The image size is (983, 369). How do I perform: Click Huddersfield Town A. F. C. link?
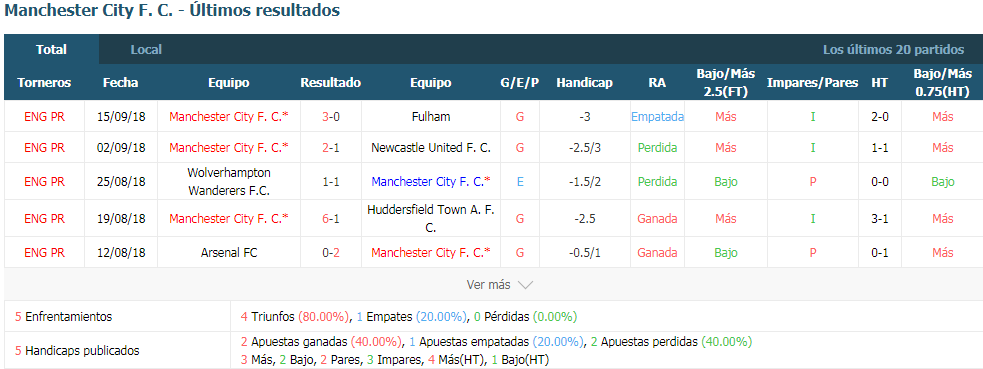click(x=431, y=219)
